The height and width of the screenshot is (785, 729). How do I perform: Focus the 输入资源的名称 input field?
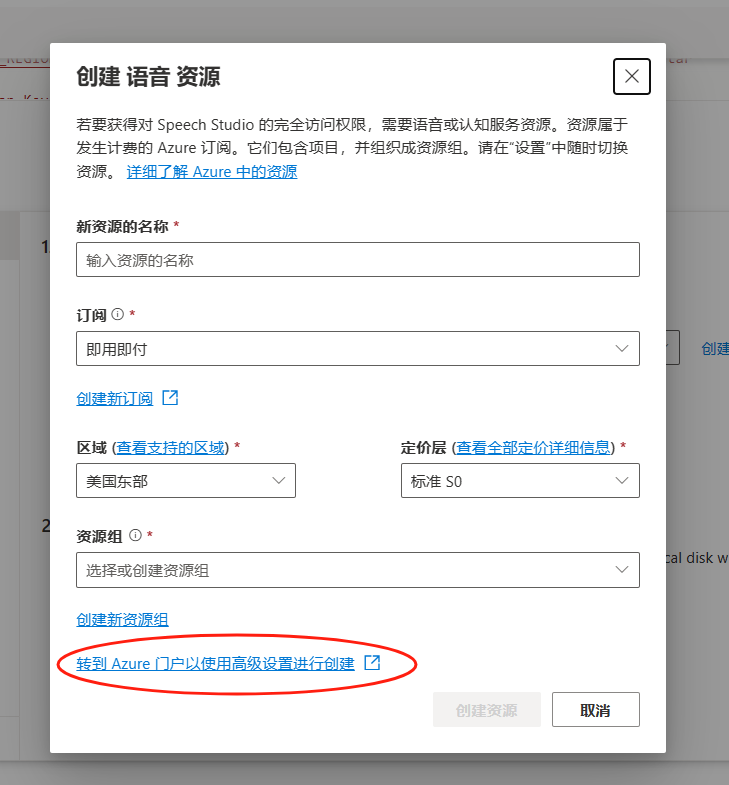point(357,260)
